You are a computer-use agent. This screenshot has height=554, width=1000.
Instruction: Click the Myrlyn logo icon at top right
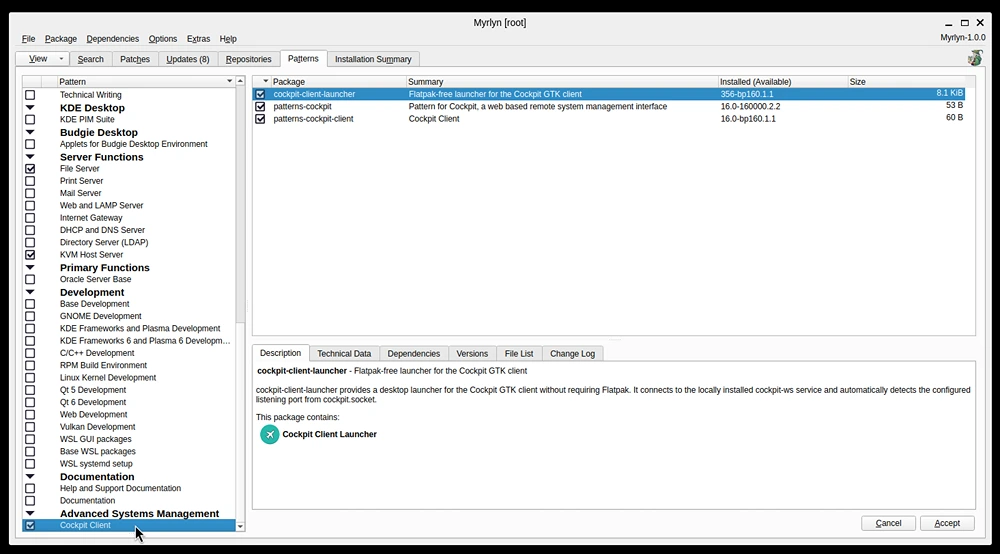pos(974,59)
